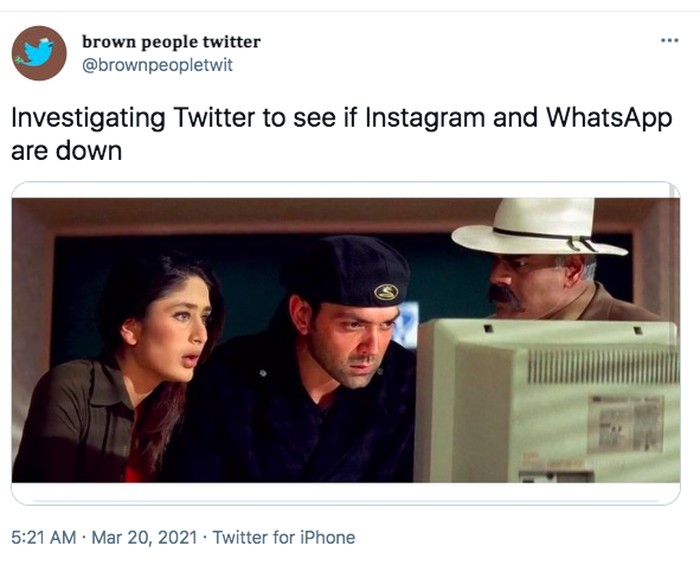Image resolution: width=700 pixels, height=565 pixels.
Task: Click the vent grille on the monitor
Action: click(x=600, y=366)
